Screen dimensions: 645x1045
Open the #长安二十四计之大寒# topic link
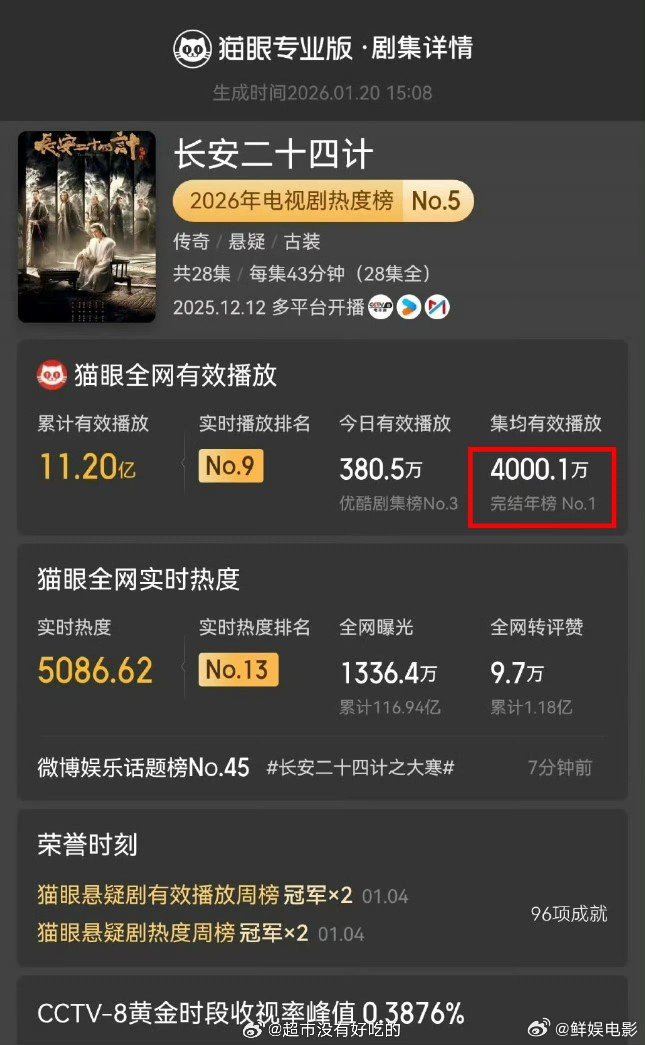coord(360,768)
